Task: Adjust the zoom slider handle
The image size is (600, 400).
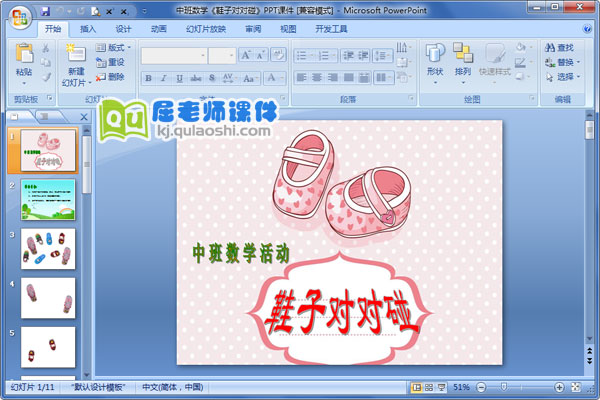Action: coord(504,387)
